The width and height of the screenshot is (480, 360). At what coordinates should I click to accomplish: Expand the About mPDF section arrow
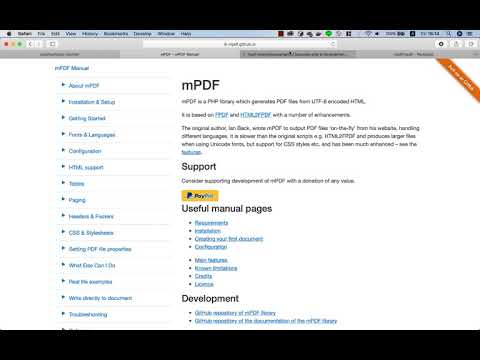pyautogui.click(x=63, y=85)
